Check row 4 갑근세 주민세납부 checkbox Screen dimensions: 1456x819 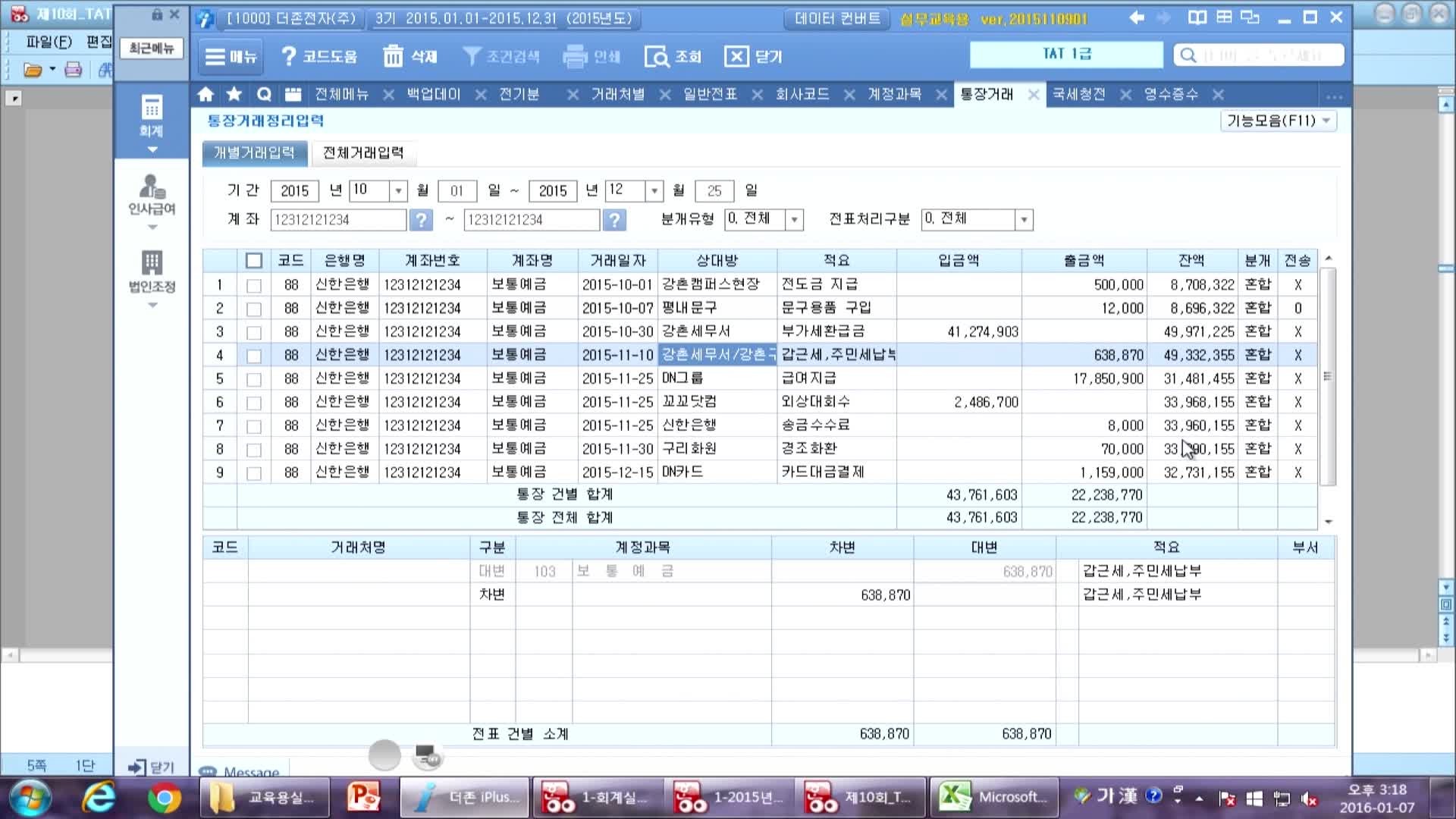(254, 356)
